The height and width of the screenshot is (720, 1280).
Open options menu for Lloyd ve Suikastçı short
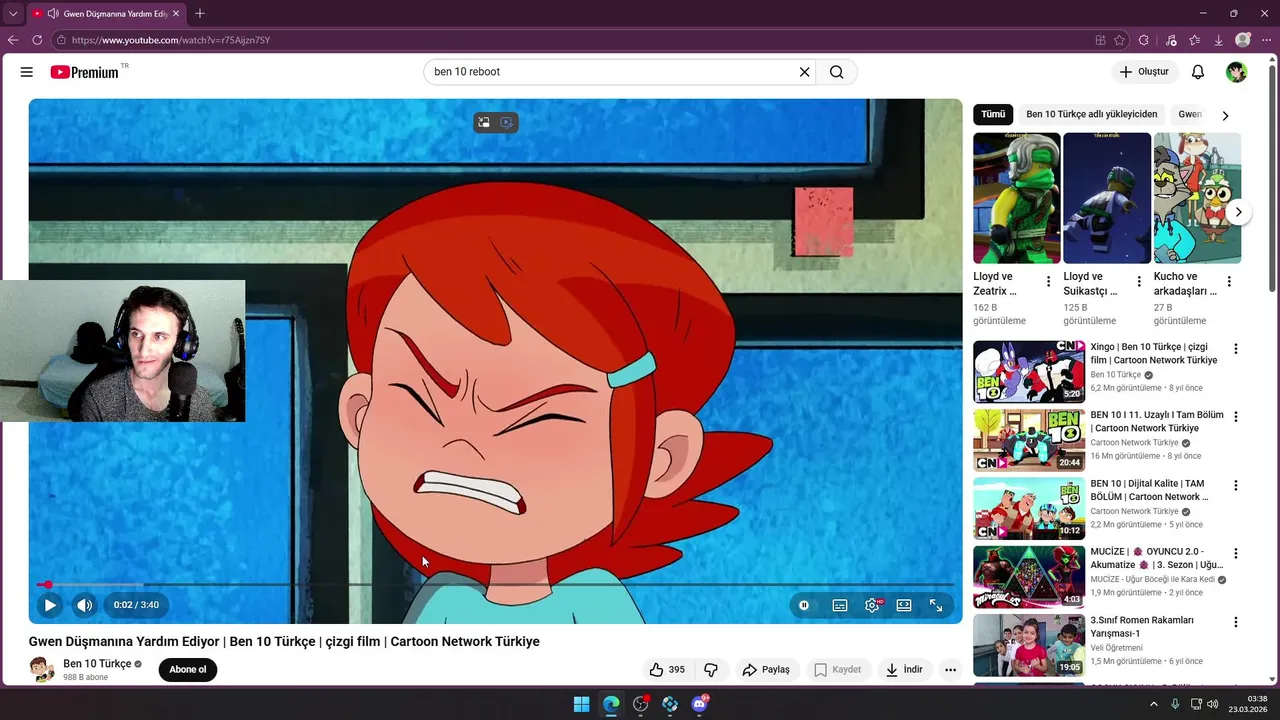[1138, 282]
